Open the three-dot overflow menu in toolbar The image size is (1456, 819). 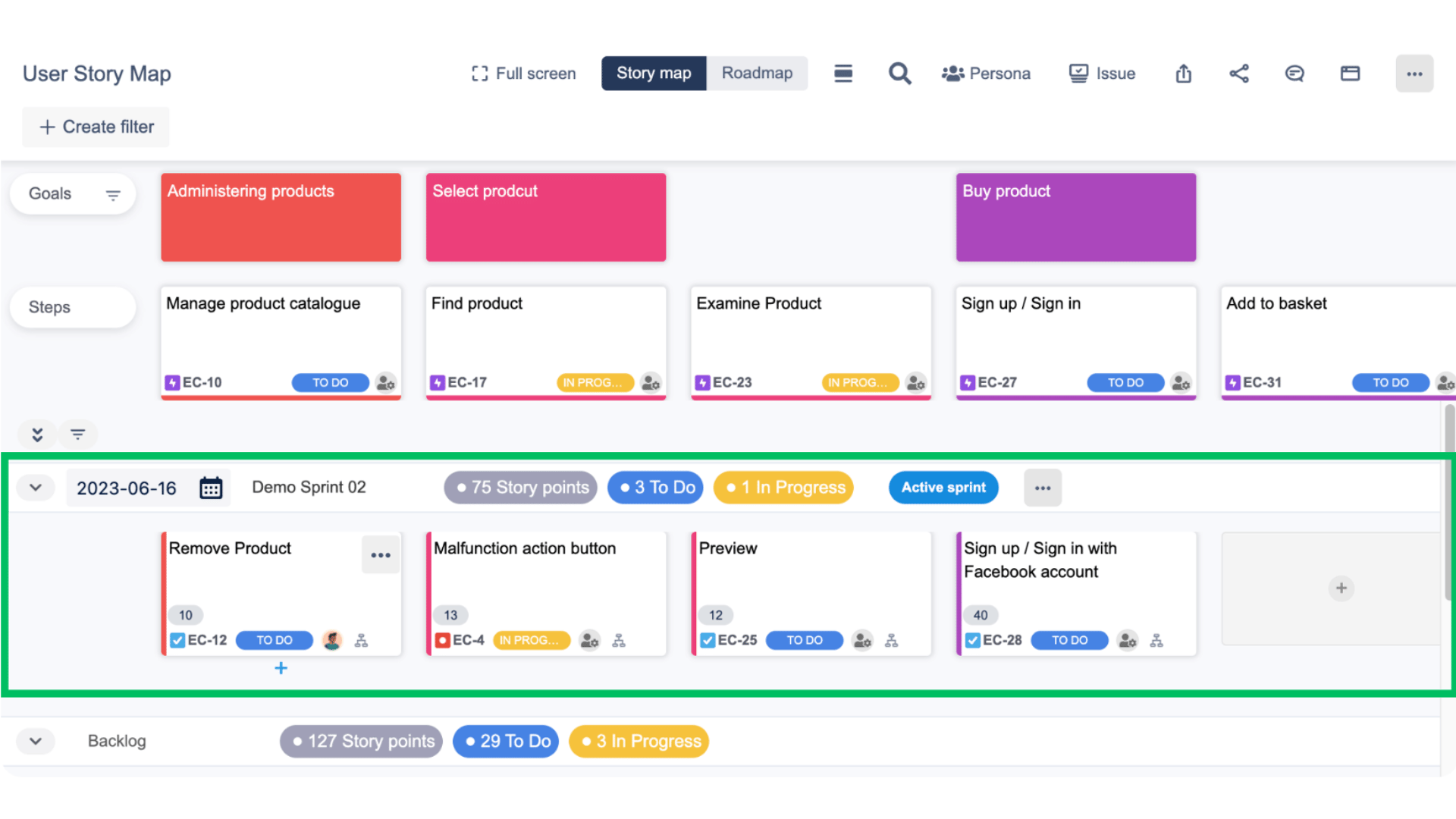[1414, 73]
